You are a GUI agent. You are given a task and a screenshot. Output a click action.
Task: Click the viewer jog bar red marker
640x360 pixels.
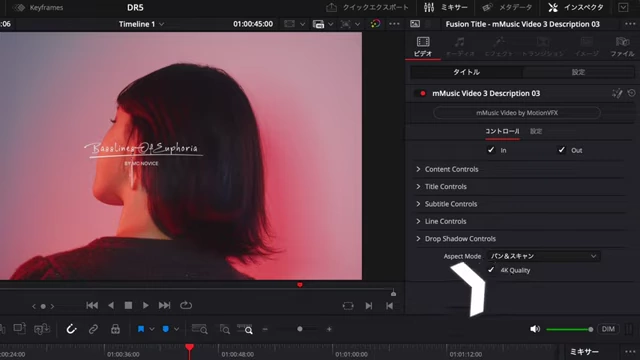(300, 285)
